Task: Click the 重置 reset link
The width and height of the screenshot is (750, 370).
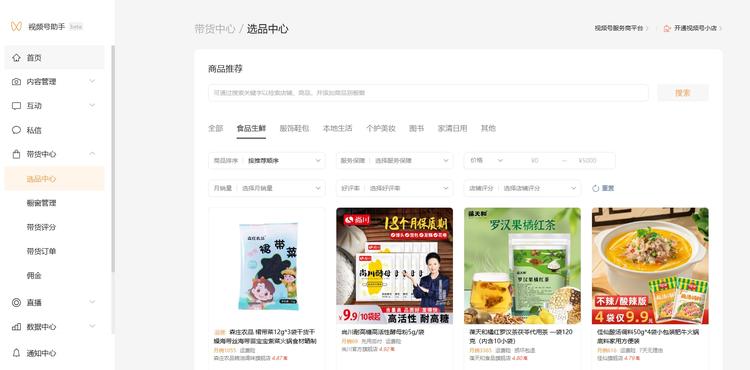Action: click(608, 188)
